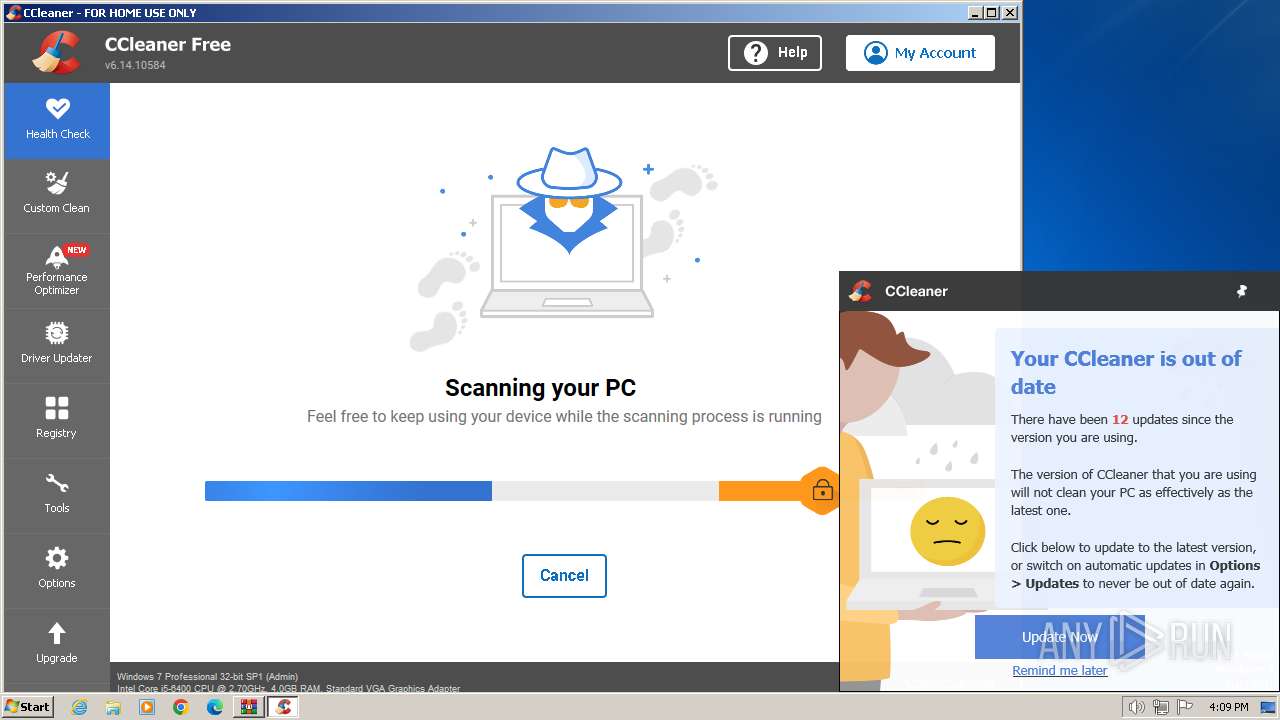The height and width of the screenshot is (720, 1280).
Task: Open WinRAR taskbar item
Action: tap(249, 707)
